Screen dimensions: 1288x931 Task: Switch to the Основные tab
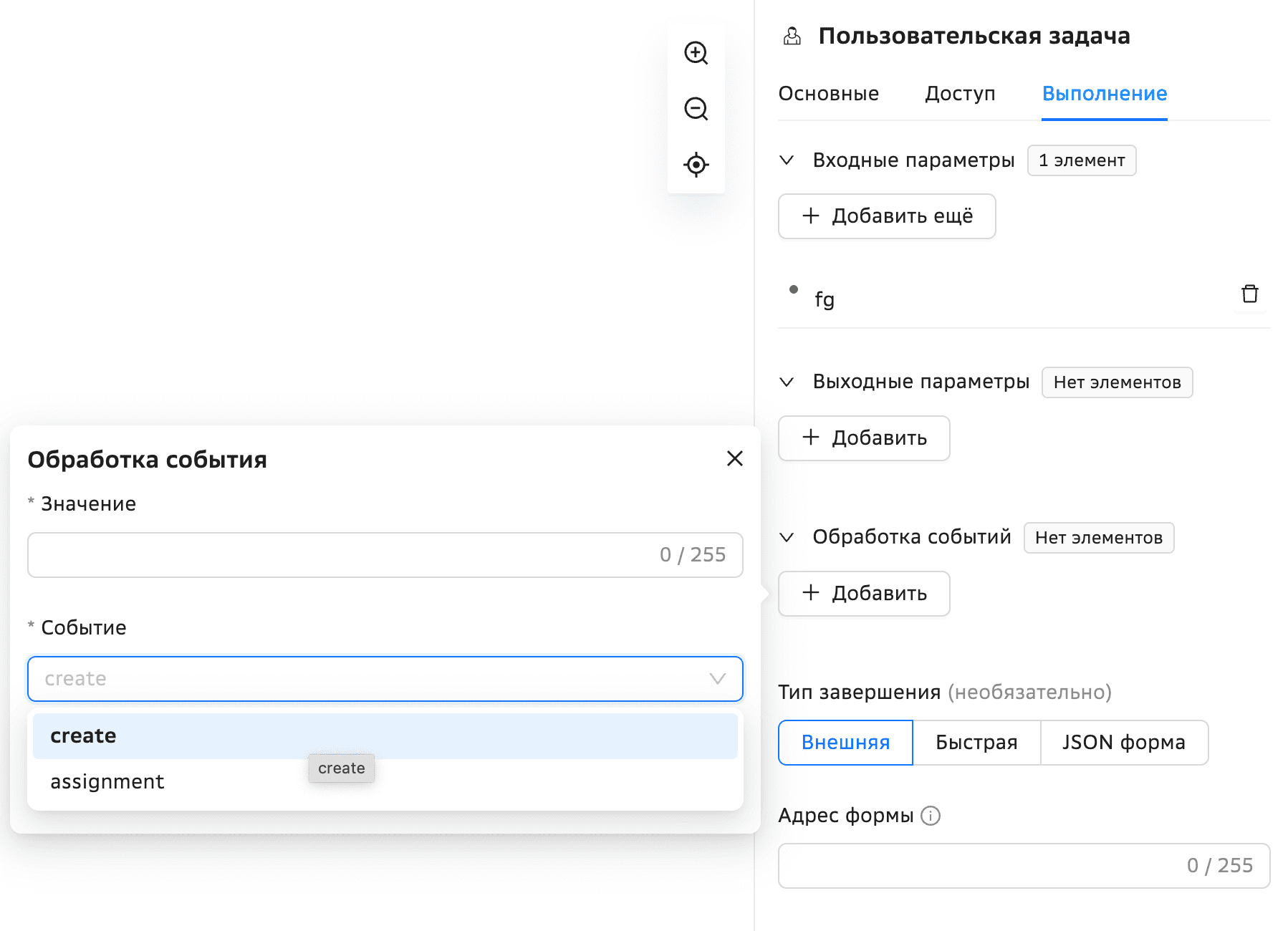pyautogui.click(x=829, y=94)
